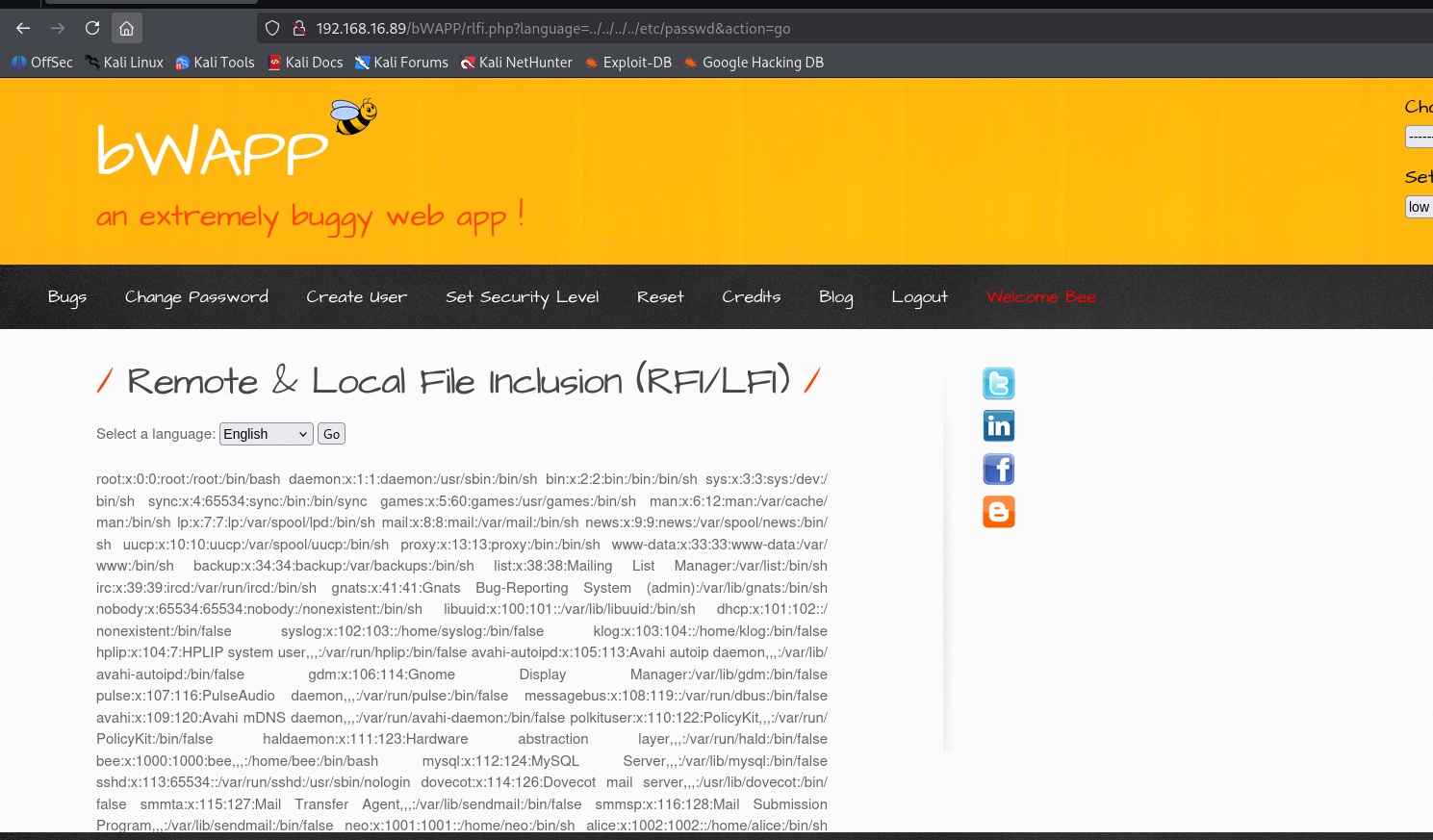Screen dimensions: 1433x840
Task: Open Credits menu item
Action: [x=751, y=296]
